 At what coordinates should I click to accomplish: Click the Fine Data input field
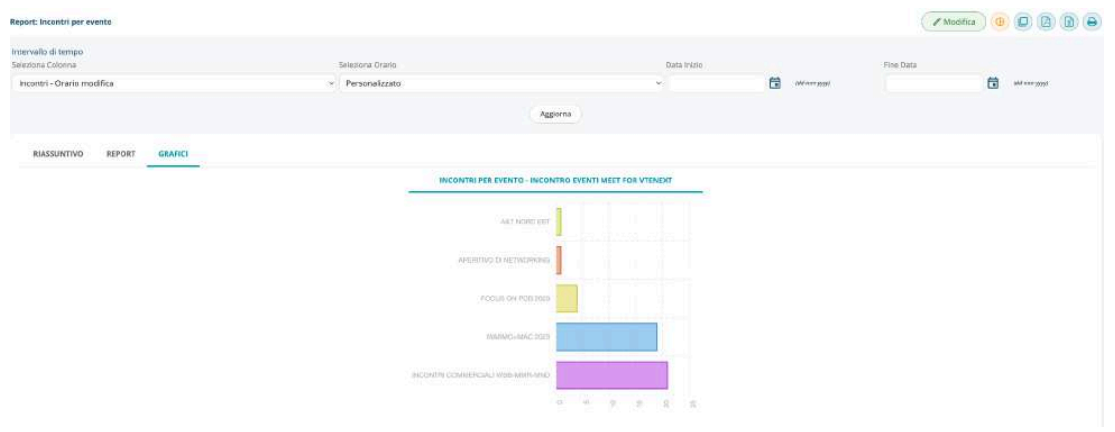pyautogui.click(x=934, y=83)
